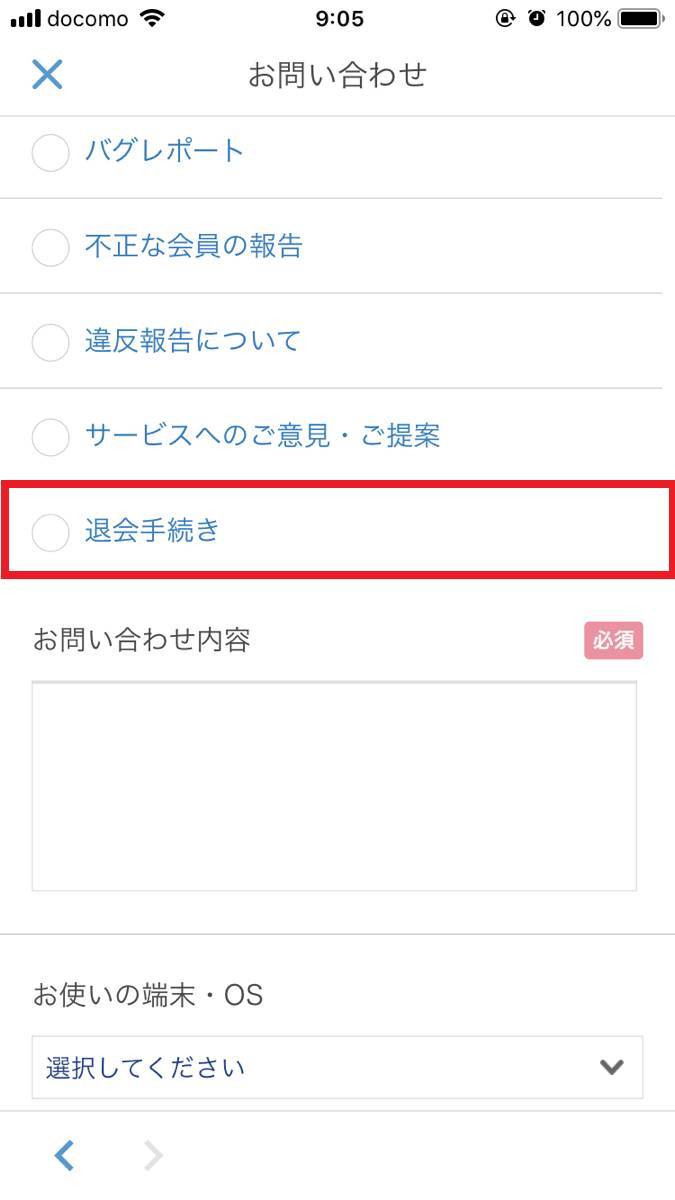
Task: Tap the alarm clock status icon
Action: pos(537,19)
